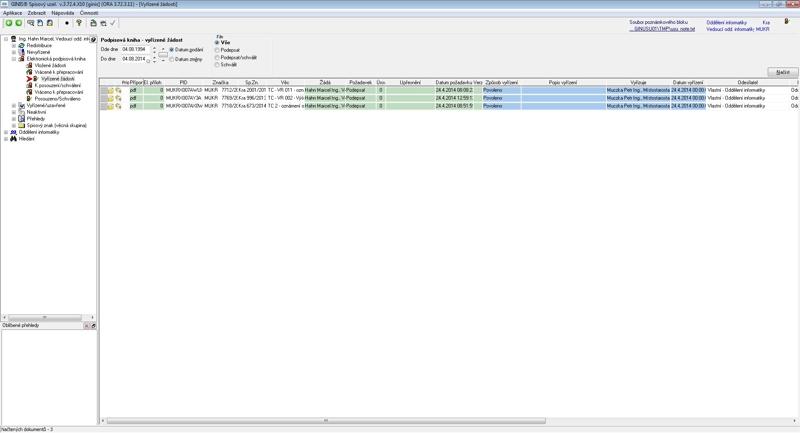Click the red arrow icon beside Vyřízené žádosti
800x433 pixels.
coord(30,78)
